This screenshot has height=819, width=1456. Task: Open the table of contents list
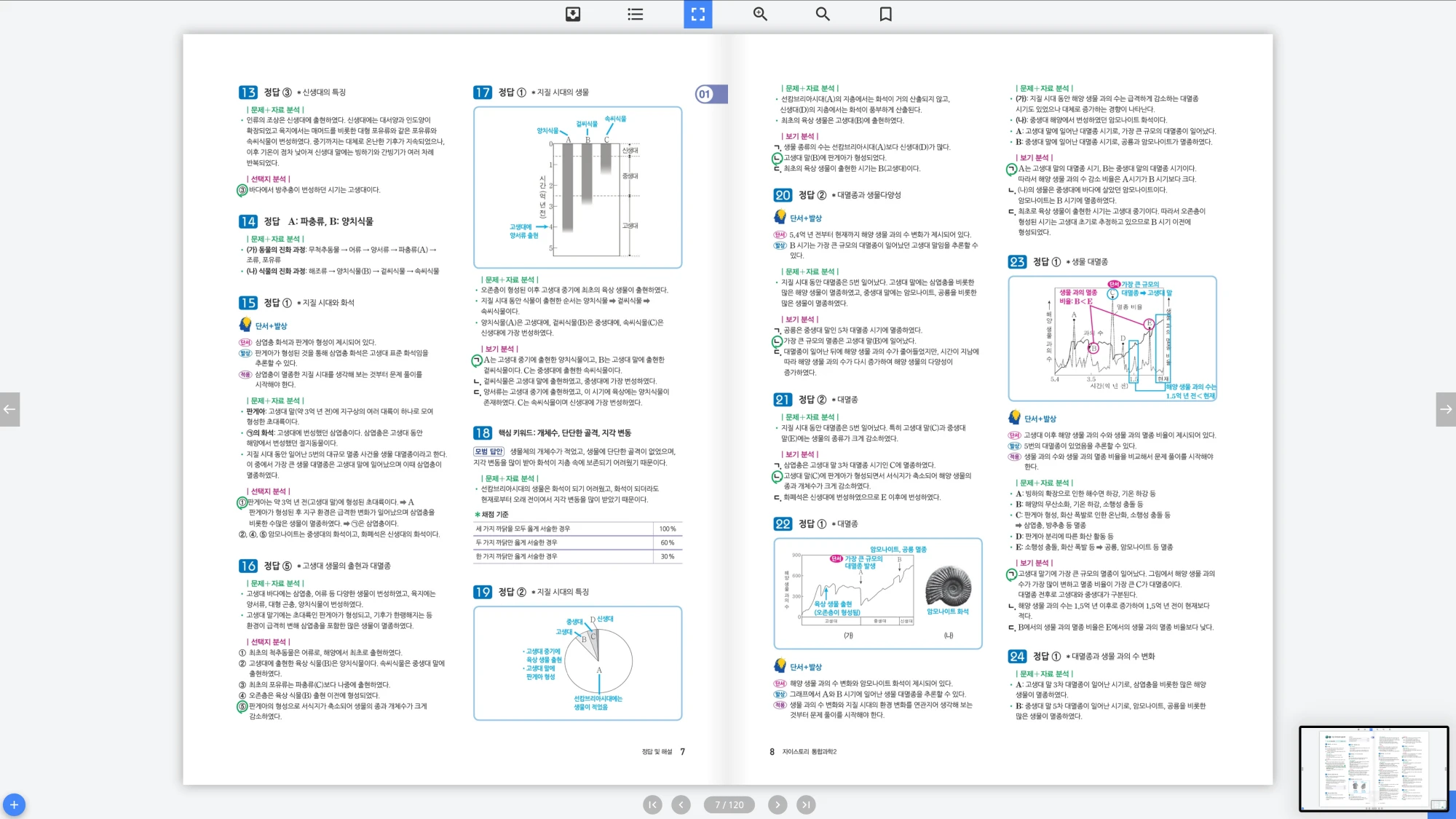(636, 14)
